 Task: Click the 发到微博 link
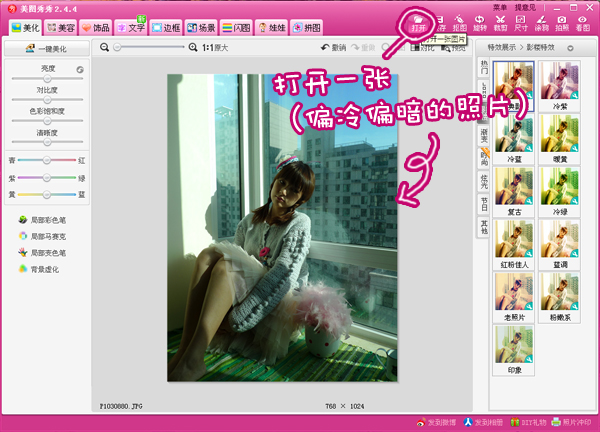[435, 423]
